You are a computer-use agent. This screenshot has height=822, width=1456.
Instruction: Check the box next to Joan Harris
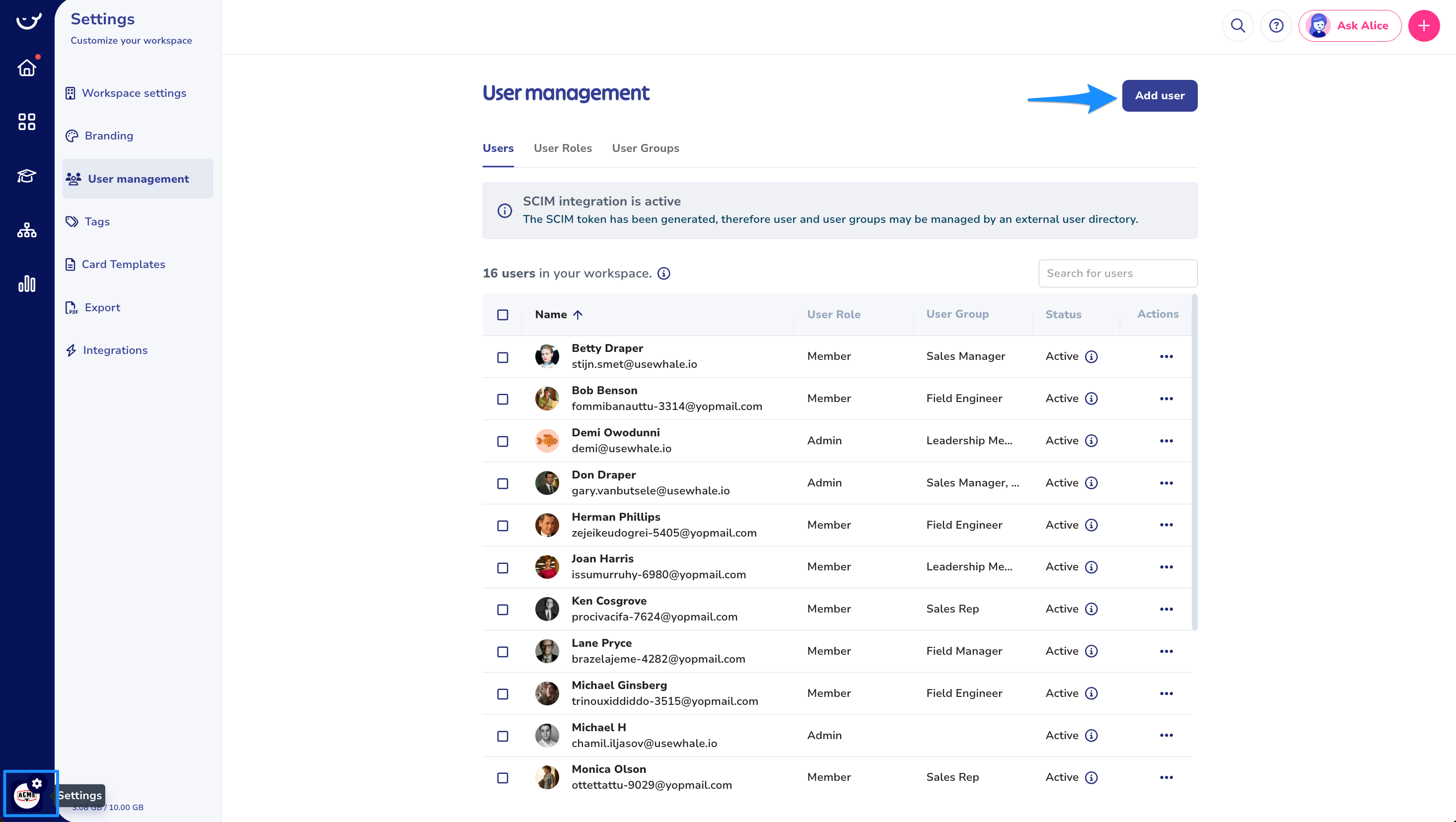[x=503, y=568]
